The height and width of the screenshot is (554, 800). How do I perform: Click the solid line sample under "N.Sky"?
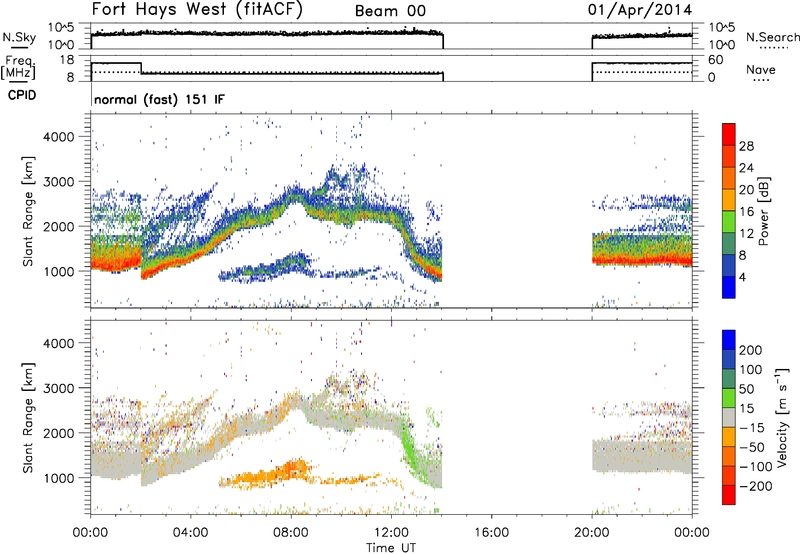(x=19, y=48)
